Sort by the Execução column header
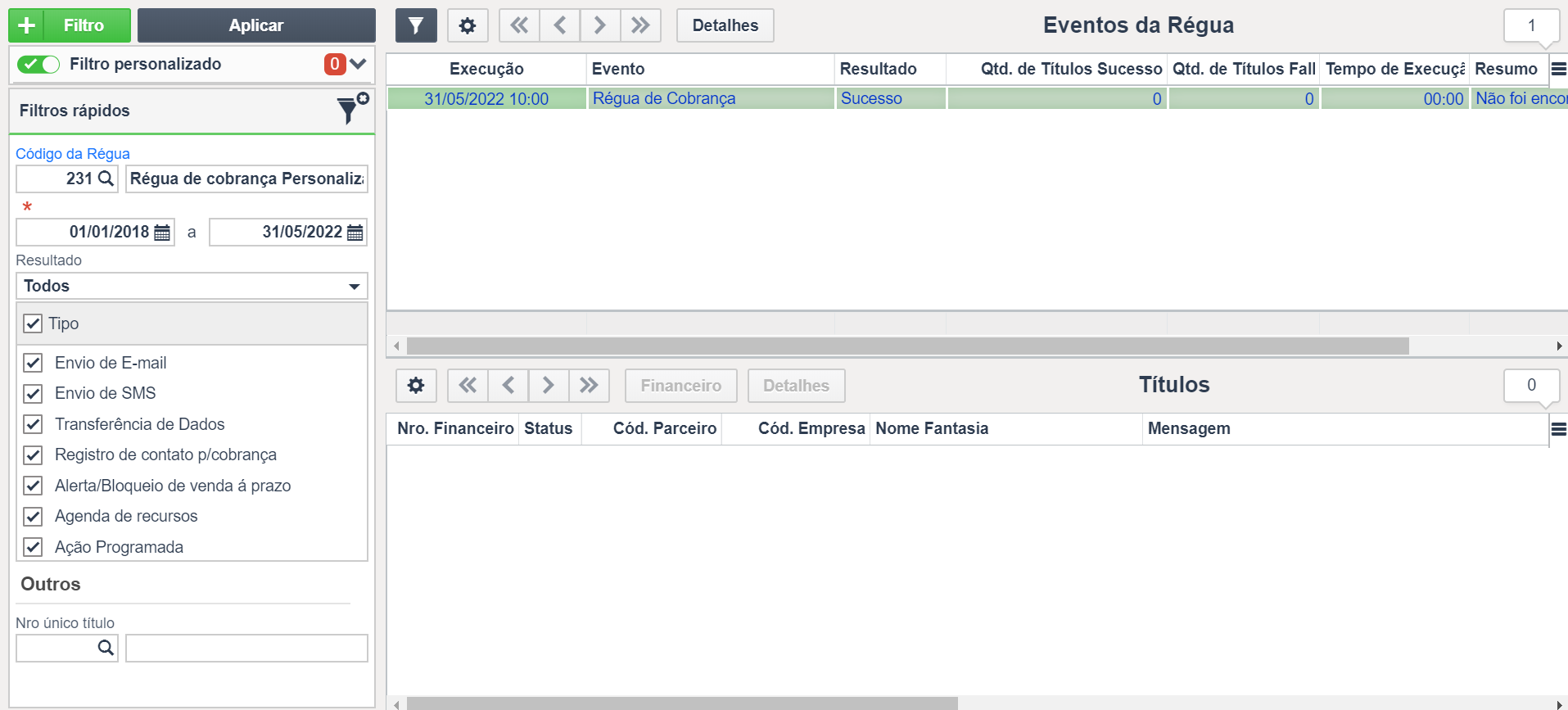The image size is (1568, 710). 486,69
